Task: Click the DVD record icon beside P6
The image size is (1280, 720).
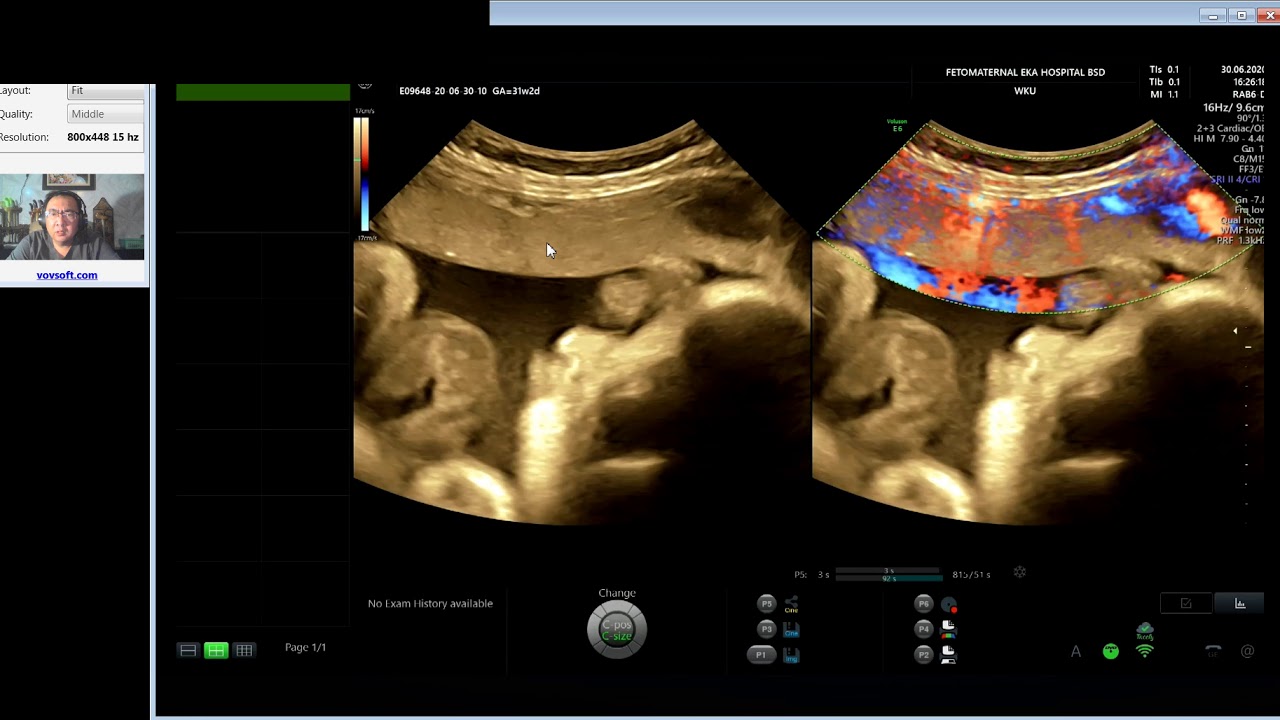Action: [949, 604]
